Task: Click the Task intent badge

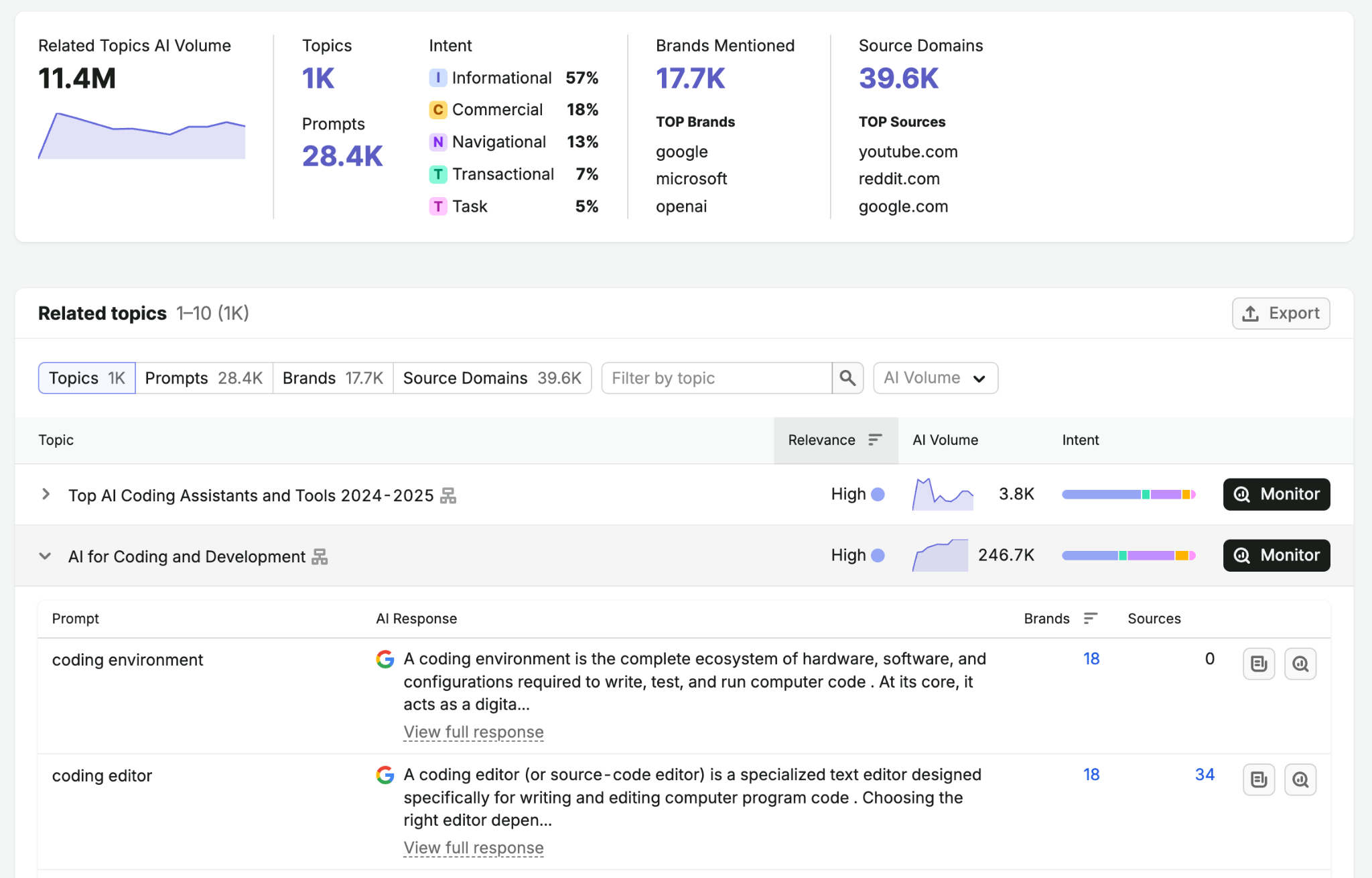Action: (438, 206)
